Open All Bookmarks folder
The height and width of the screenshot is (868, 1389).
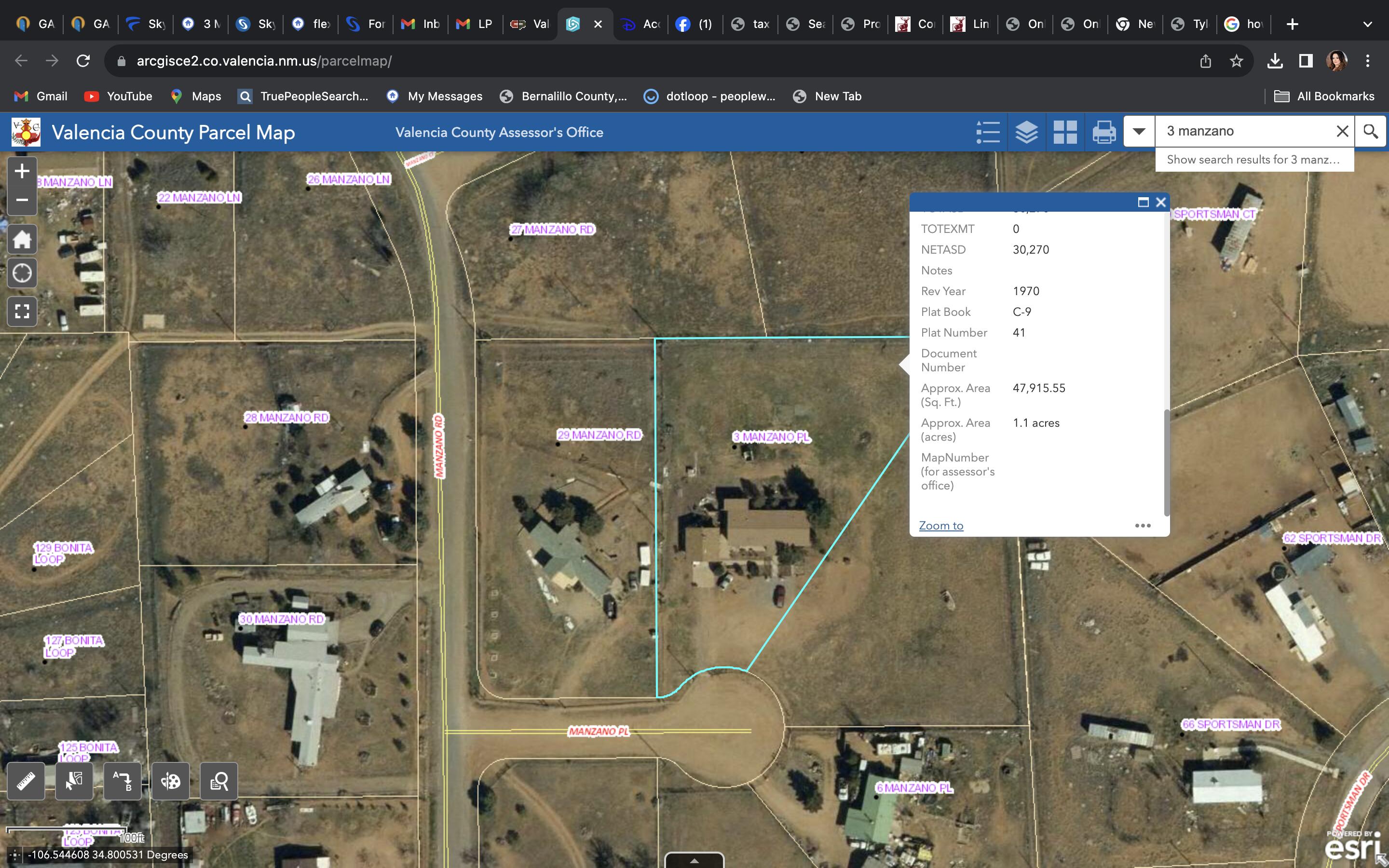click(1324, 96)
